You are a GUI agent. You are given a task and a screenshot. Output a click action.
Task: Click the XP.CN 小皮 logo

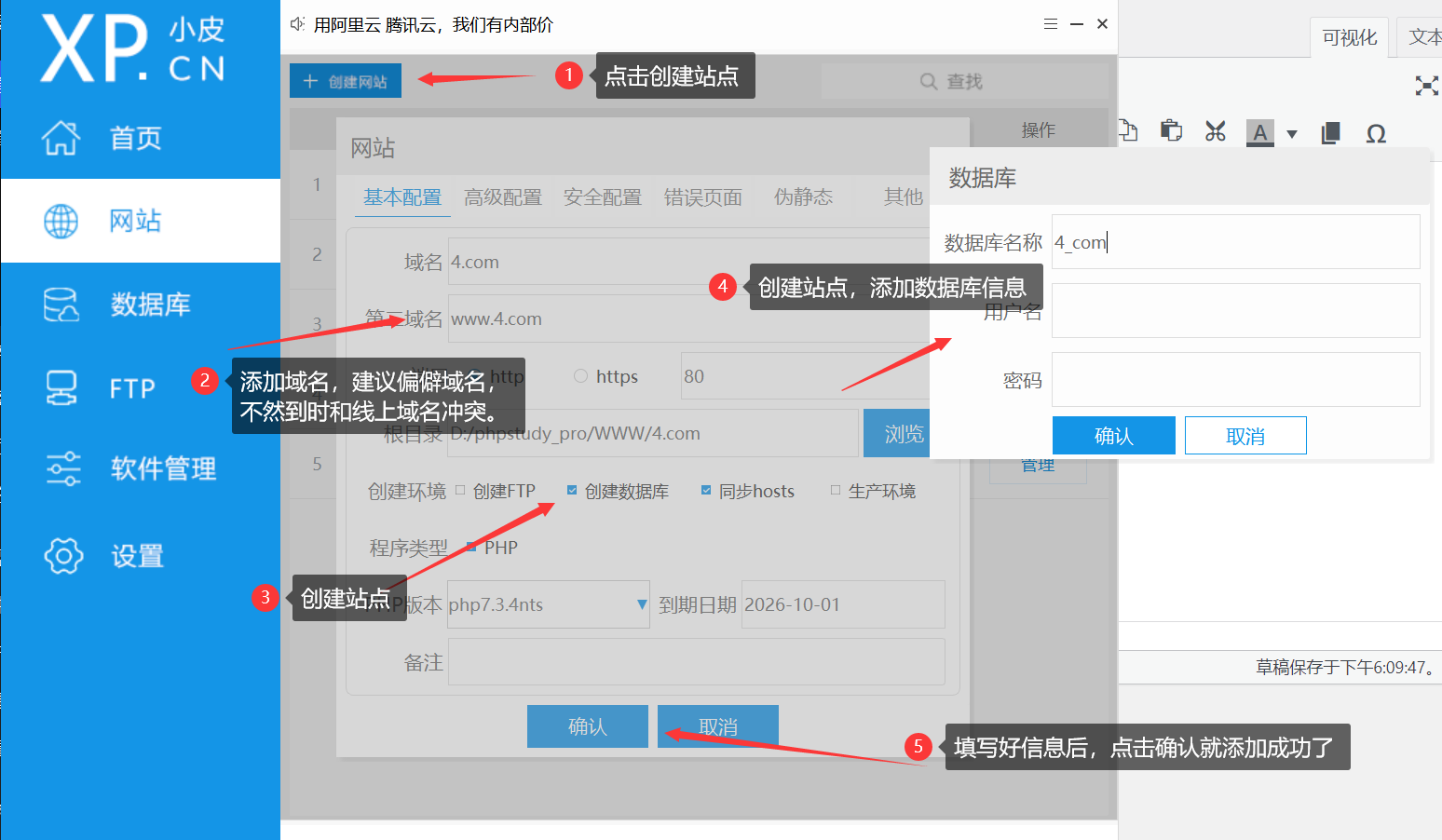tap(132, 48)
